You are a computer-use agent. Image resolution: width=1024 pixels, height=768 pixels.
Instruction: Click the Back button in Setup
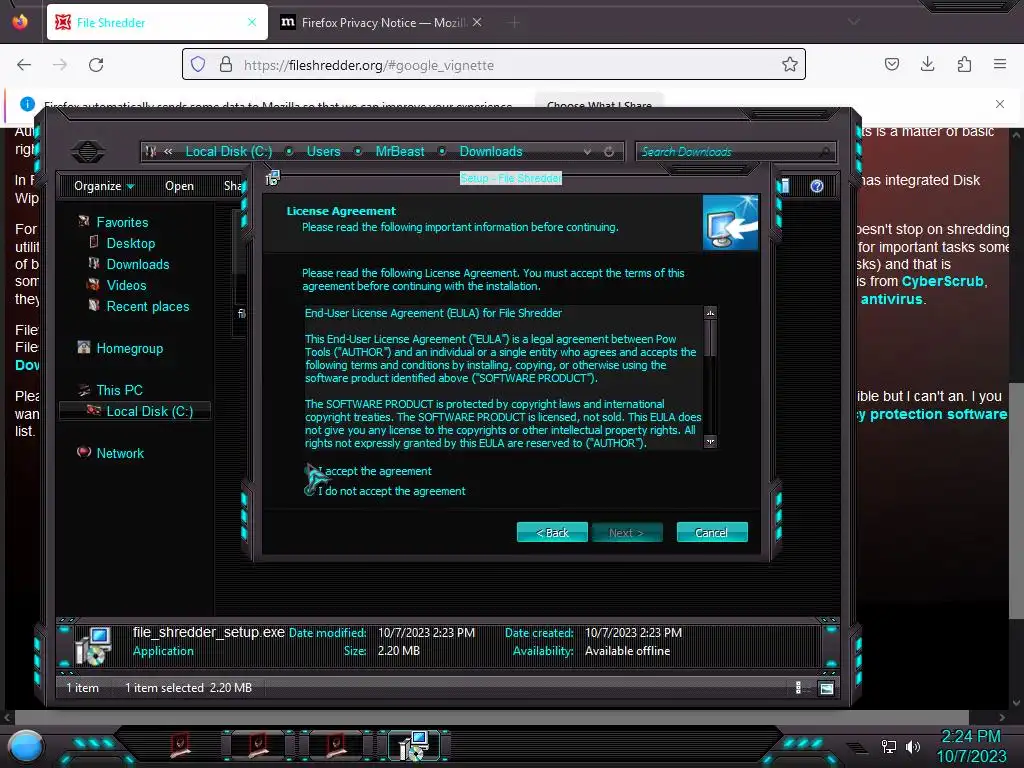point(552,532)
